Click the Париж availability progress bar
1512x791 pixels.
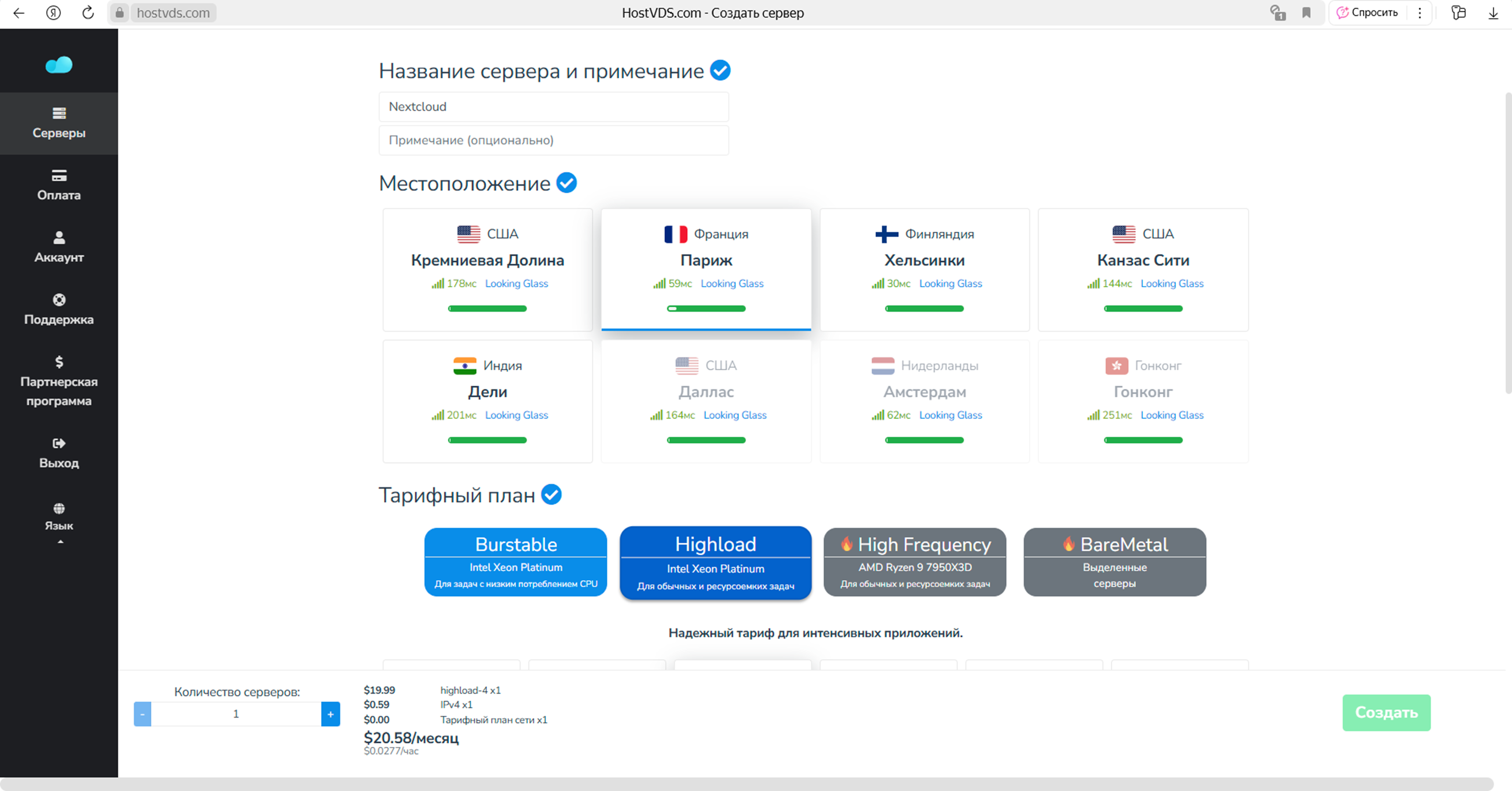click(x=706, y=308)
